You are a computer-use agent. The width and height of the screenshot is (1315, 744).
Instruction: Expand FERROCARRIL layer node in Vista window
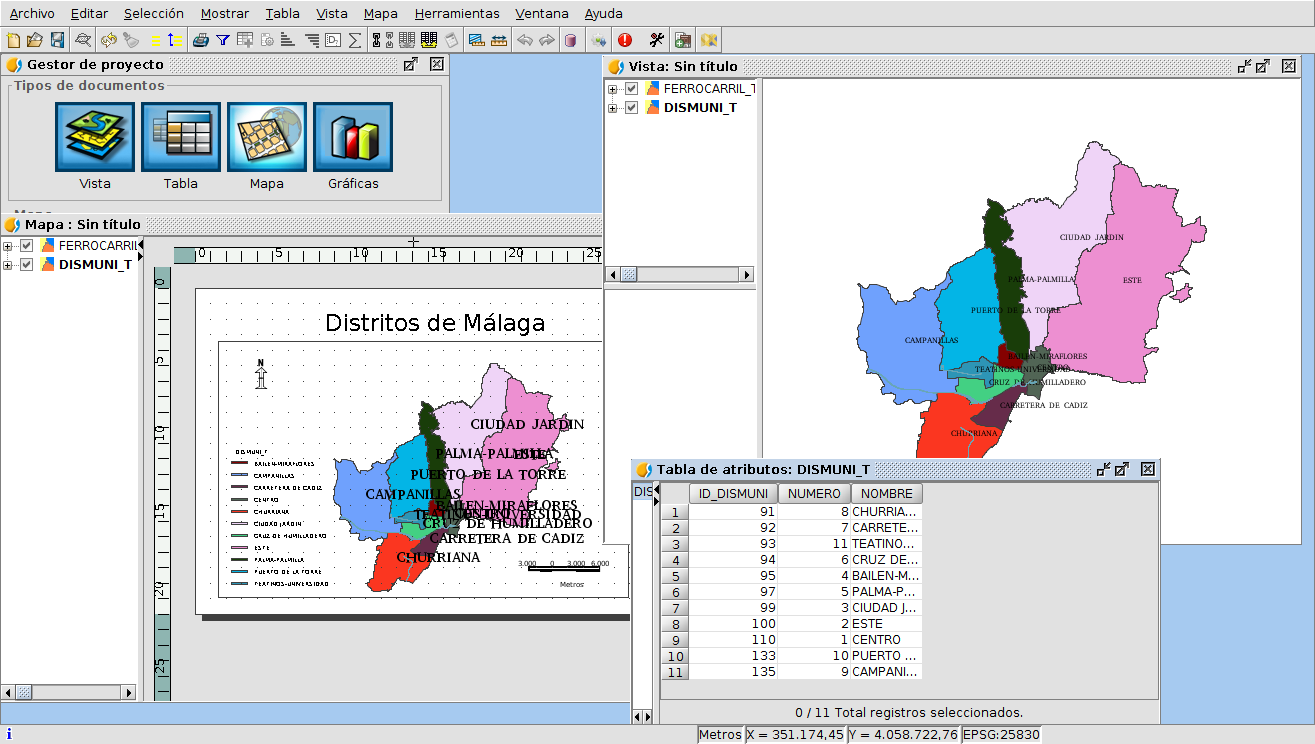coord(613,88)
